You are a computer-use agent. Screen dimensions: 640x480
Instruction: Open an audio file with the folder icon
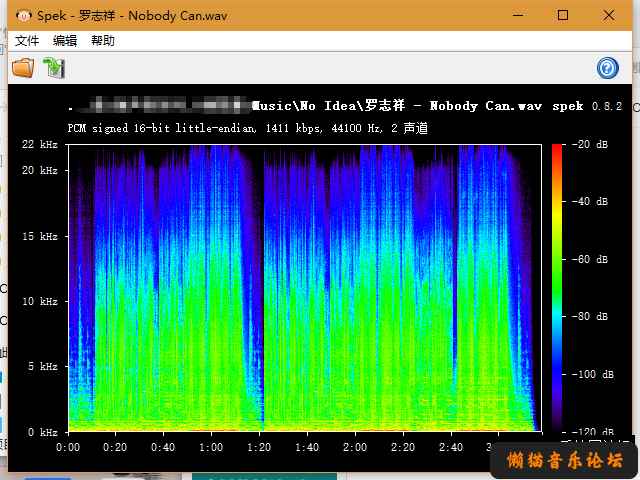coord(23,68)
